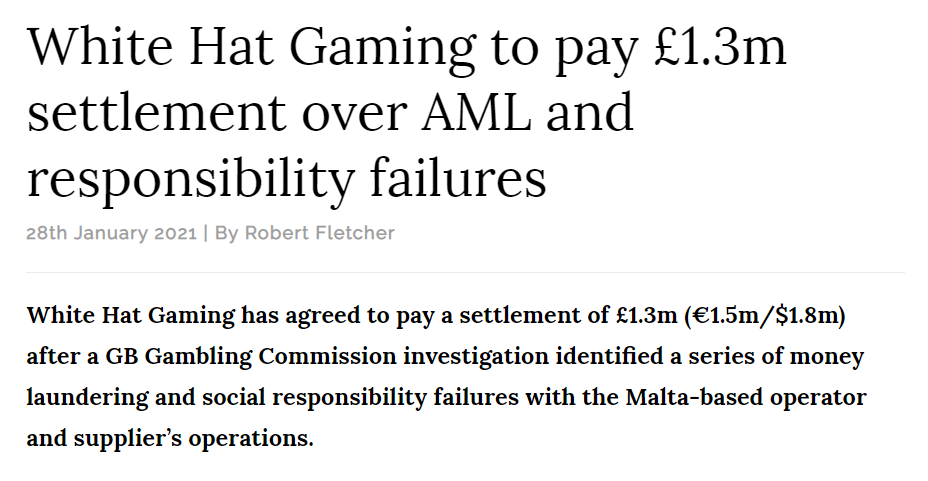Click the word 'settlement' in the headline

point(156,112)
